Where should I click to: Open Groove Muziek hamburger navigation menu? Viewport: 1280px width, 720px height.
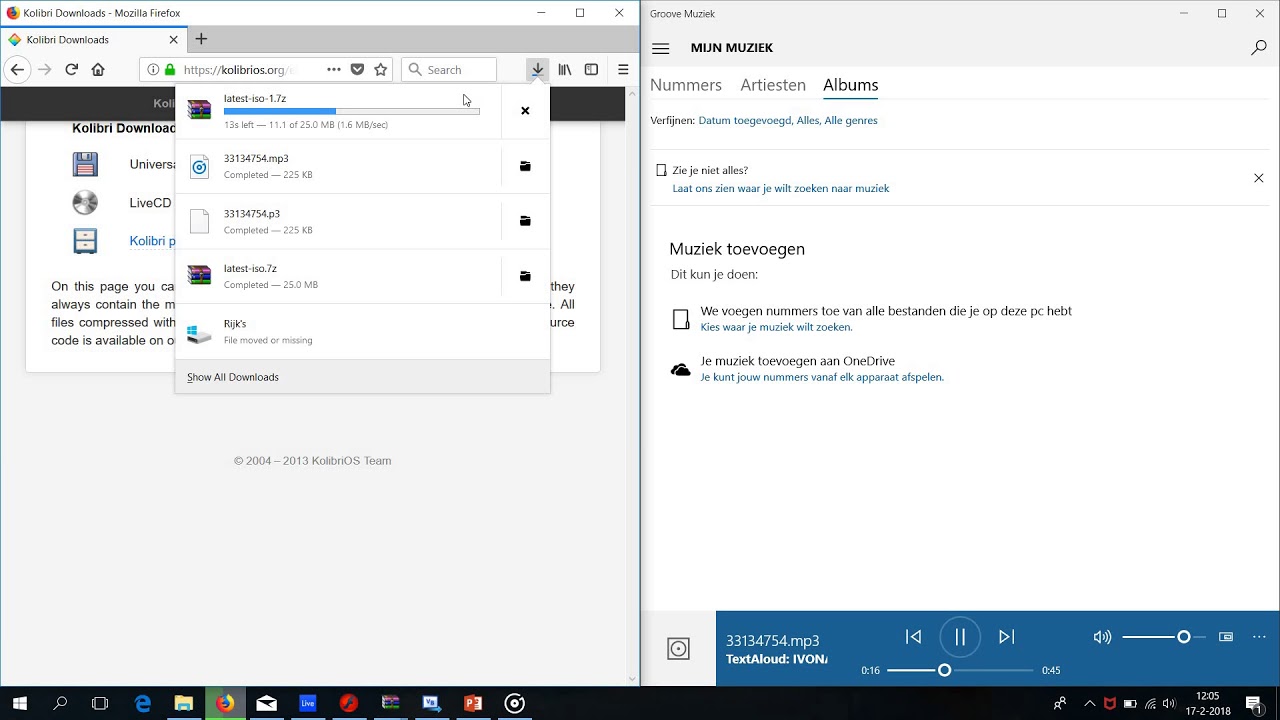660,48
